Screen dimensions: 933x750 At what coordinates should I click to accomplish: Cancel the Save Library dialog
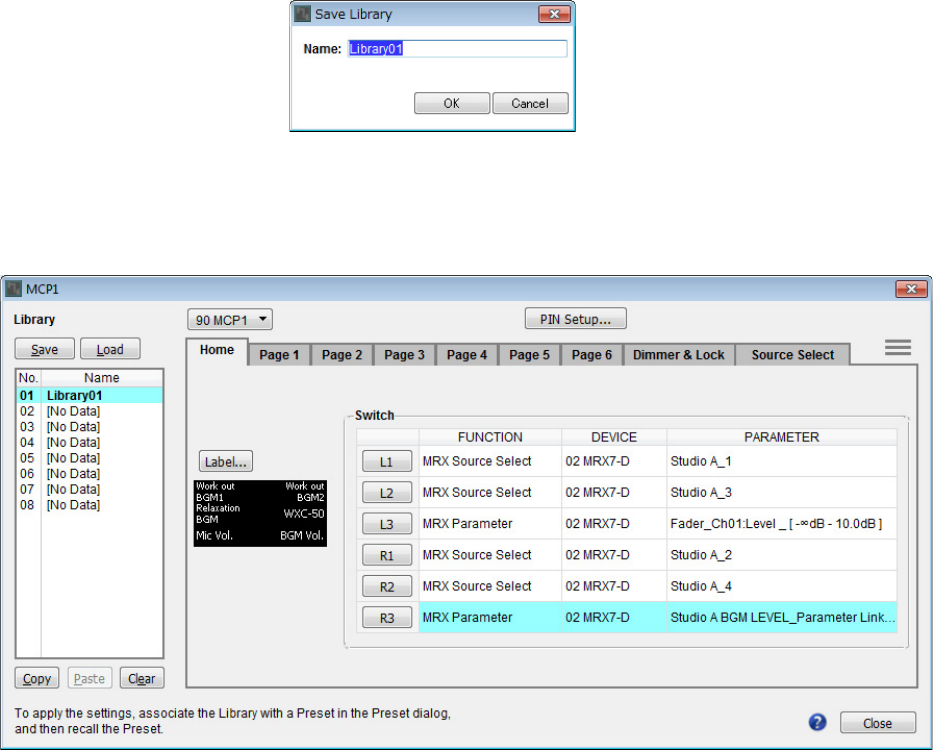[x=530, y=103]
